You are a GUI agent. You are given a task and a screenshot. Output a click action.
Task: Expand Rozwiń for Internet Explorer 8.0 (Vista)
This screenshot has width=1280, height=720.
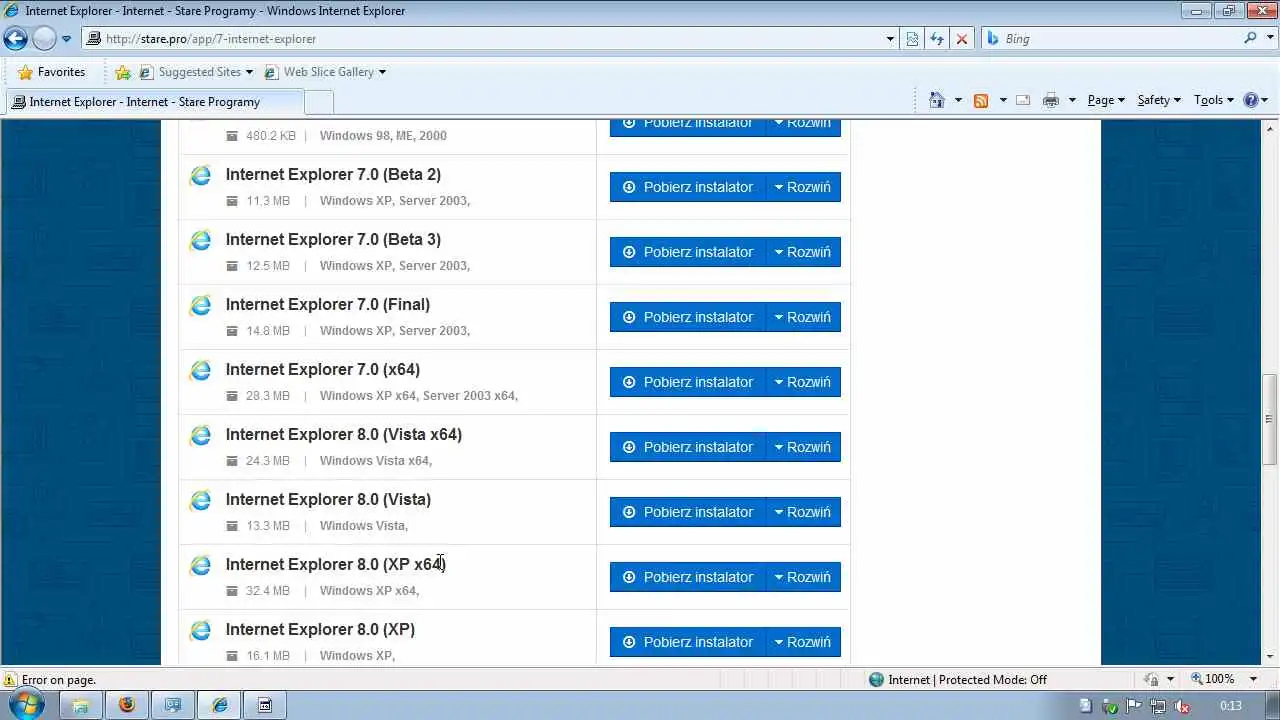[x=803, y=512]
